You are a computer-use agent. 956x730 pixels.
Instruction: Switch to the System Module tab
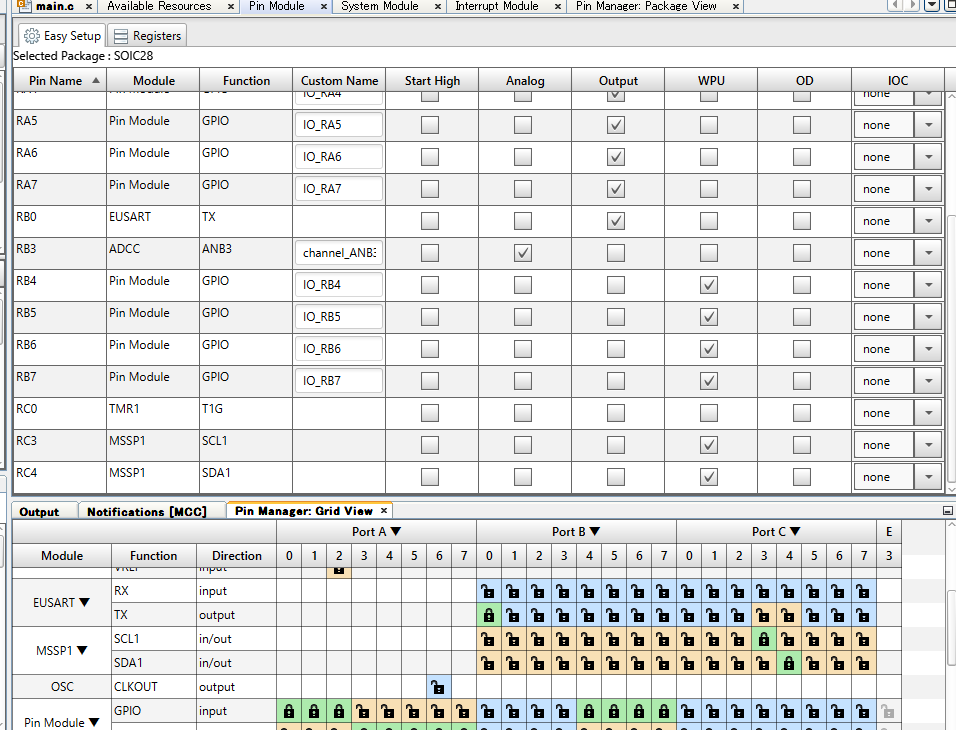tap(379, 6)
